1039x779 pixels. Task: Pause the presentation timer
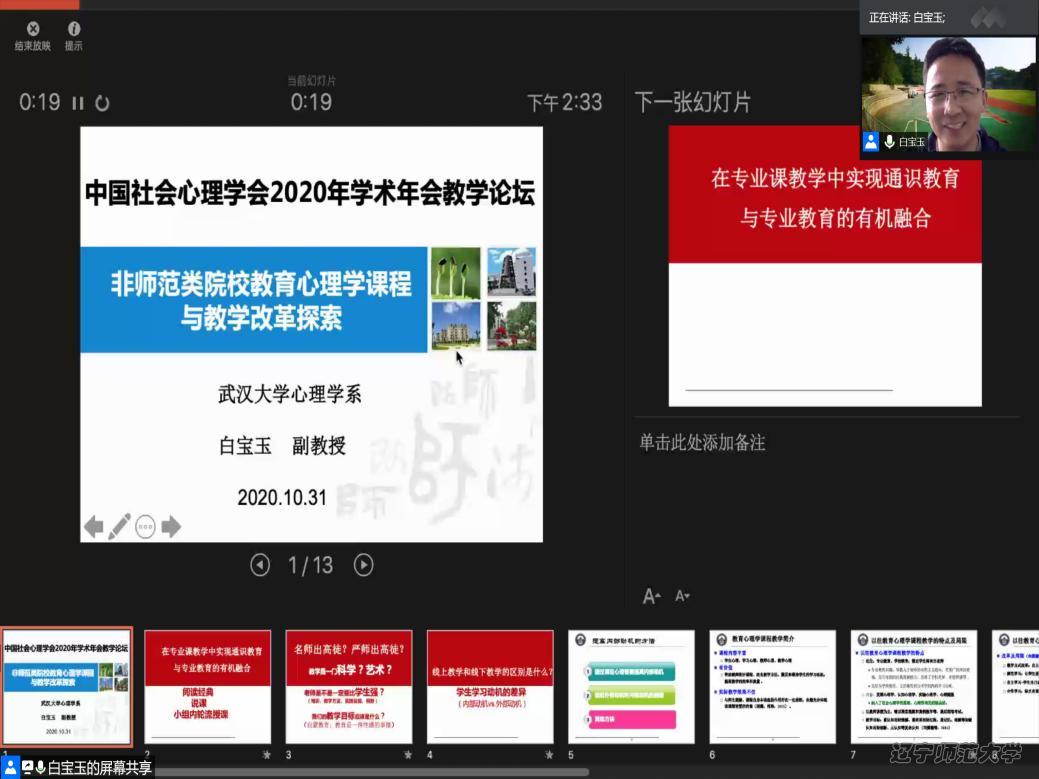pos(78,103)
